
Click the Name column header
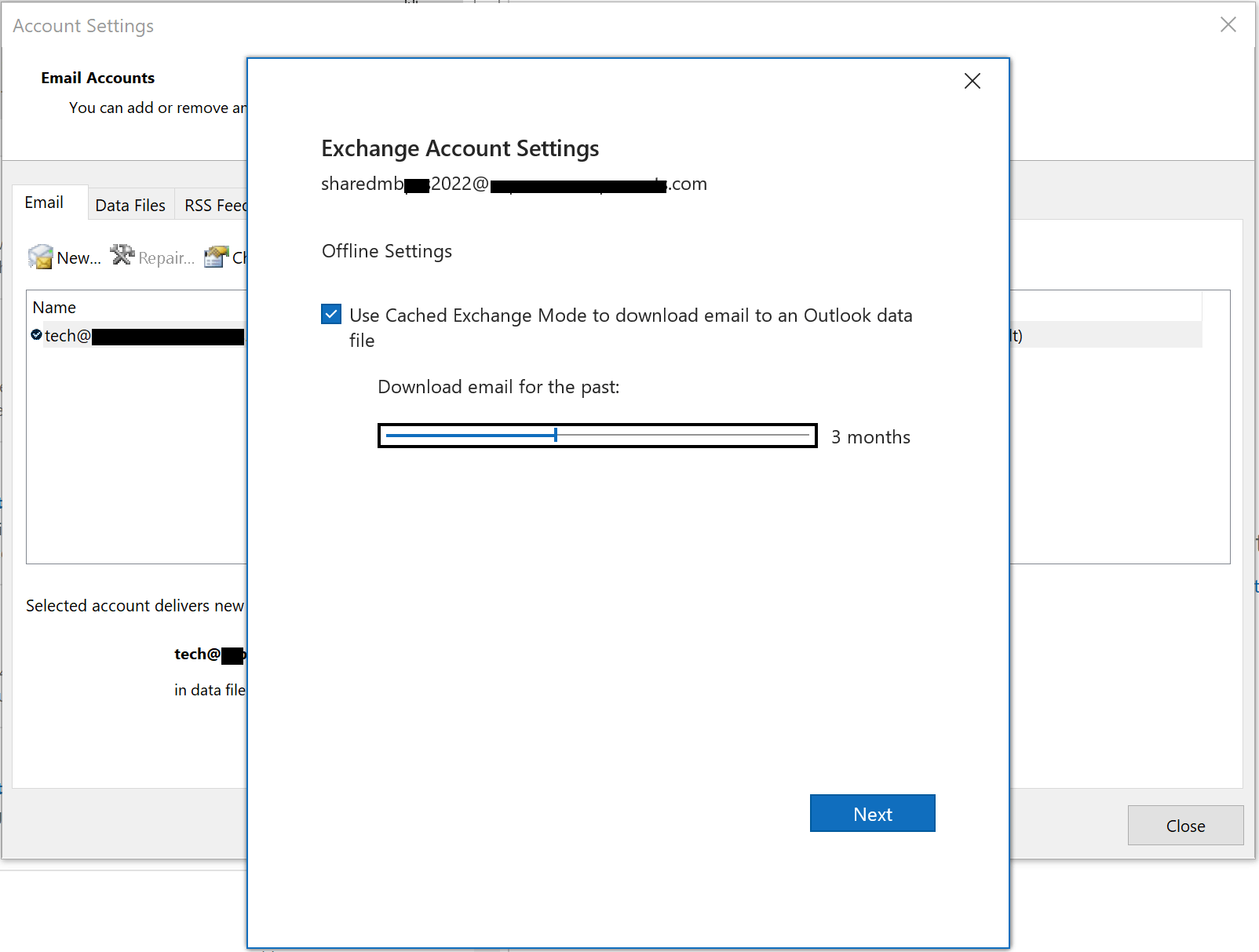[x=53, y=307]
